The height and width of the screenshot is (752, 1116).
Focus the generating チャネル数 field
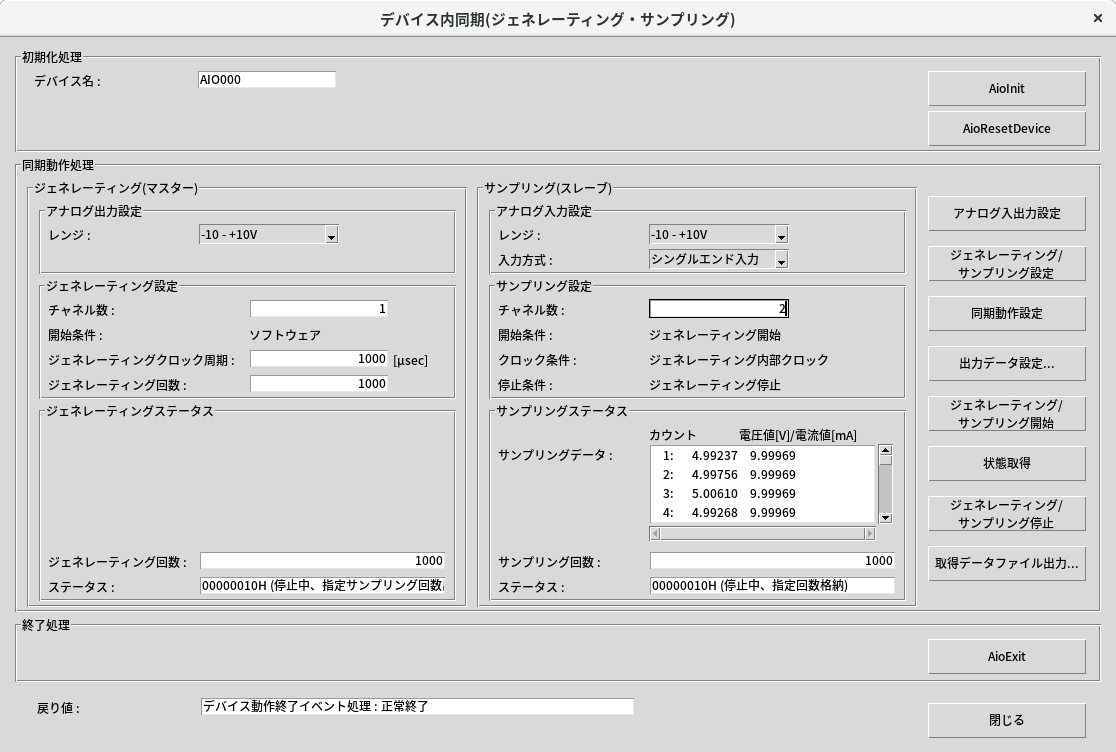(318, 309)
